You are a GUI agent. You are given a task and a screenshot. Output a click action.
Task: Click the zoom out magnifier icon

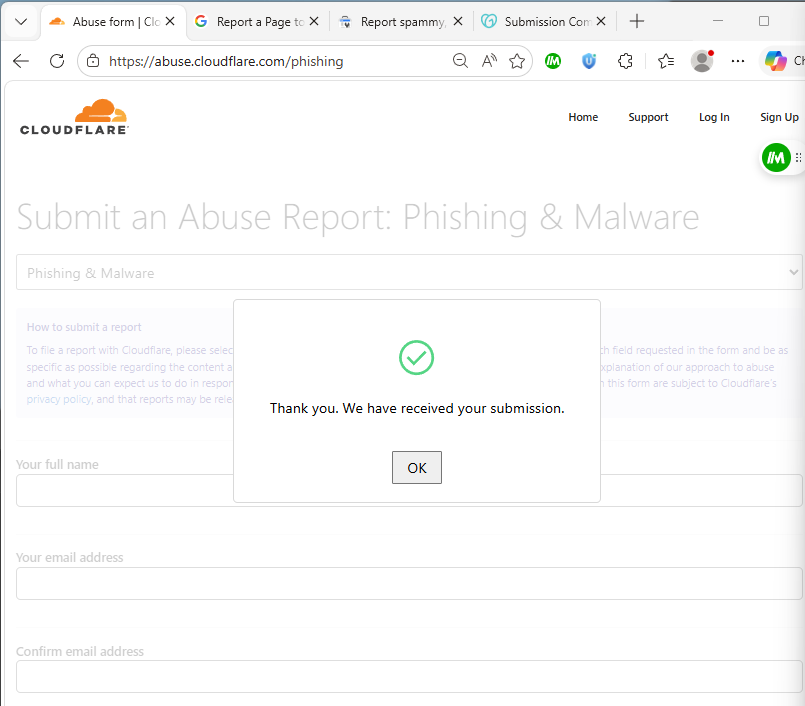click(460, 61)
